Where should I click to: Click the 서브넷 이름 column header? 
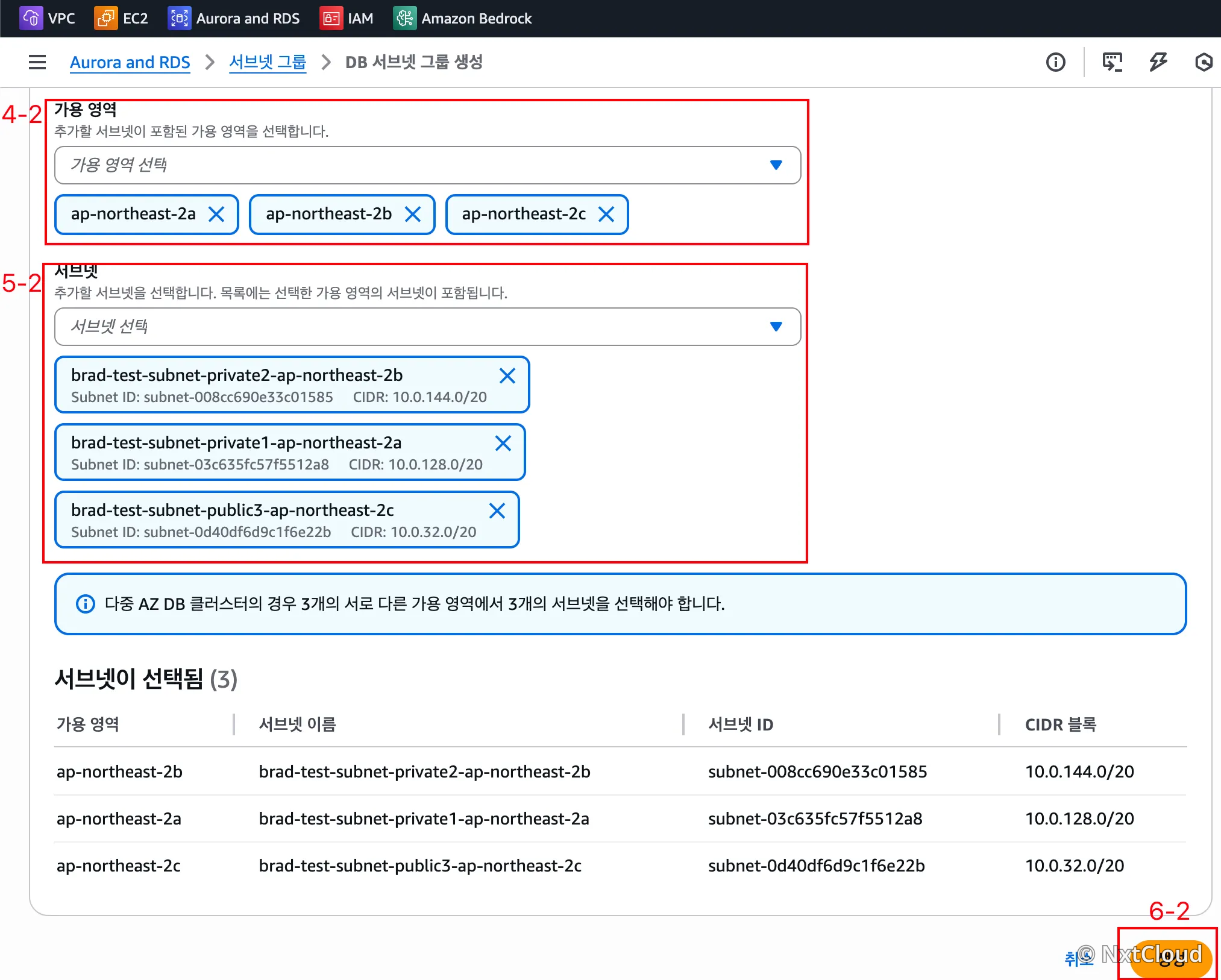(298, 724)
